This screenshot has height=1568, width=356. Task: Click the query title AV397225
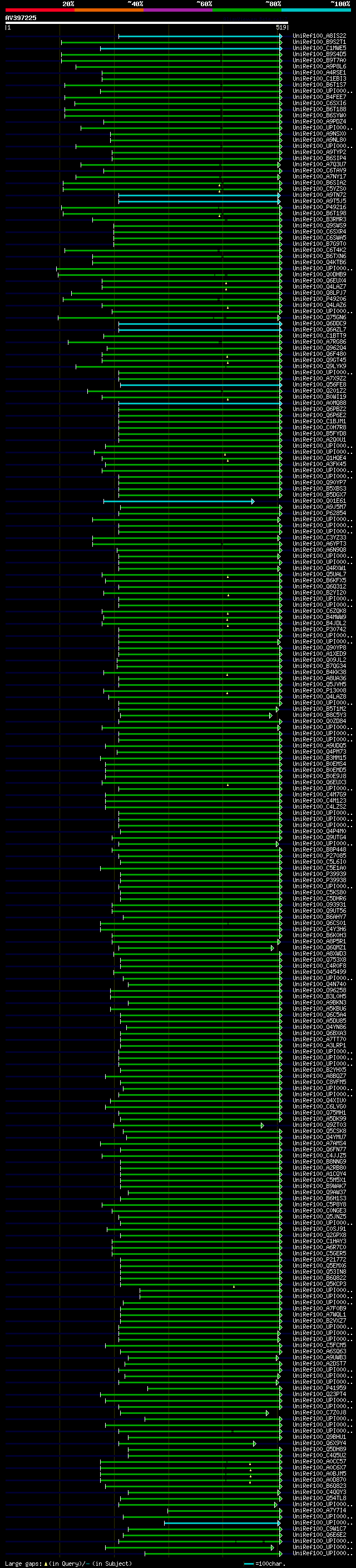pyautogui.click(x=21, y=18)
